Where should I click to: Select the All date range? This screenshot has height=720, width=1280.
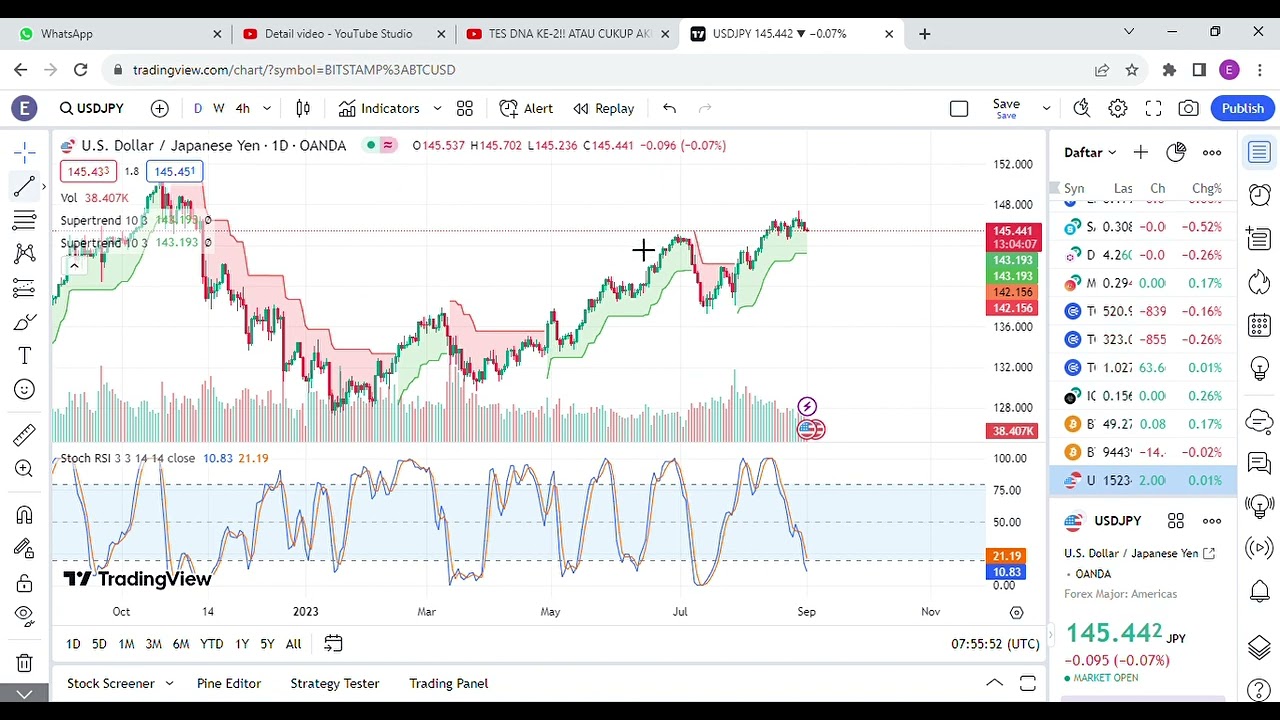click(293, 644)
